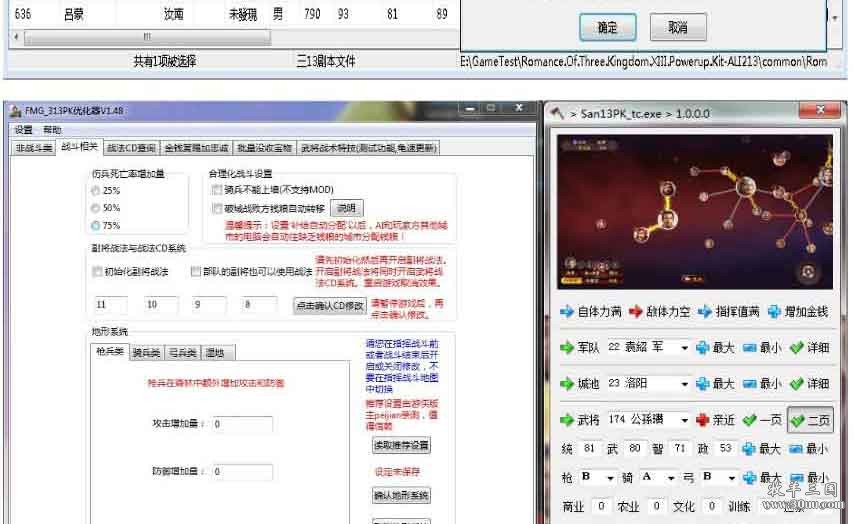854x524 pixels.
Task: Click red plus 亲近 button
Action: [x=716, y=419]
